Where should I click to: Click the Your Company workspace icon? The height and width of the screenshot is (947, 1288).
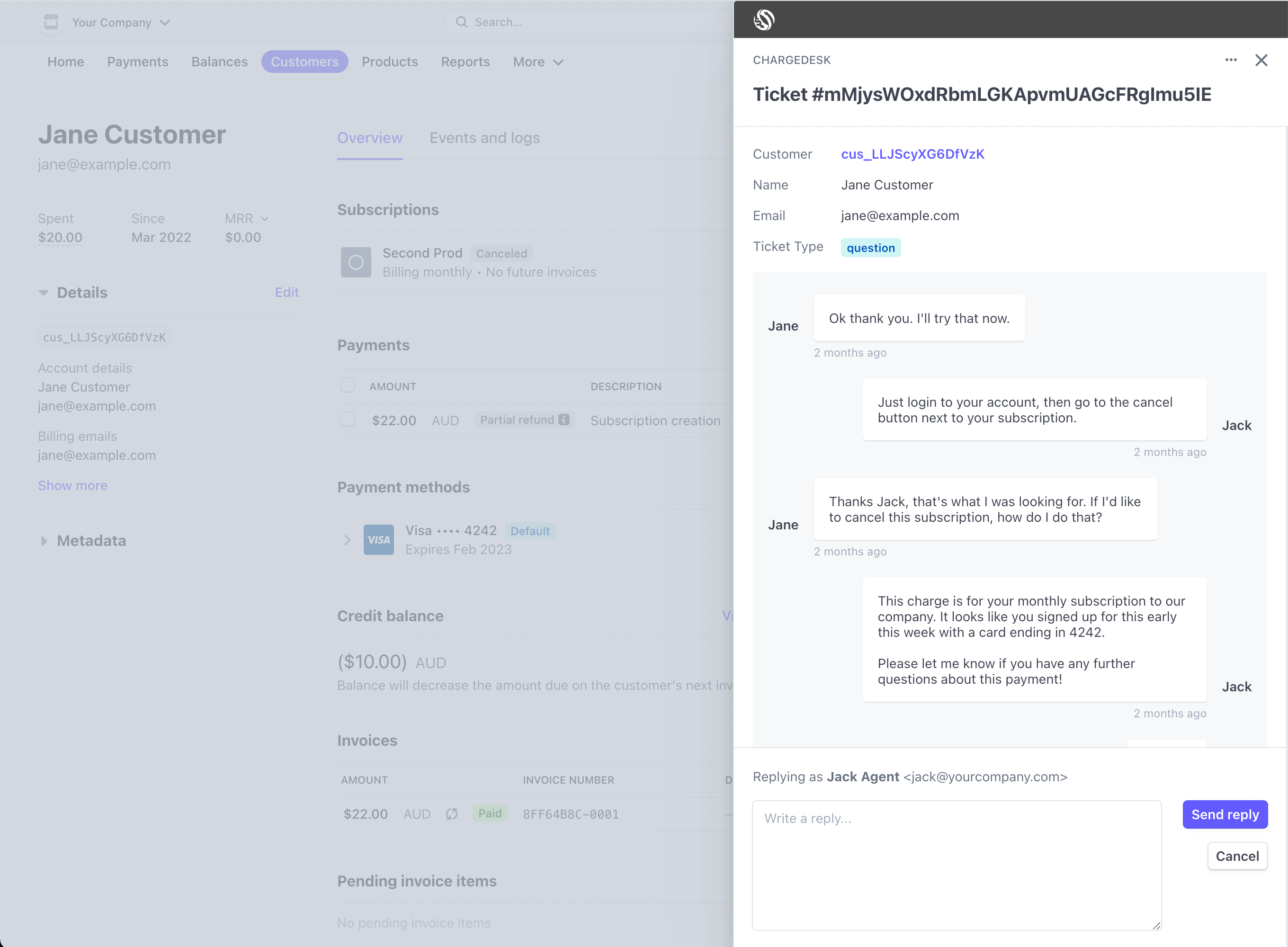pyautogui.click(x=51, y=22)
